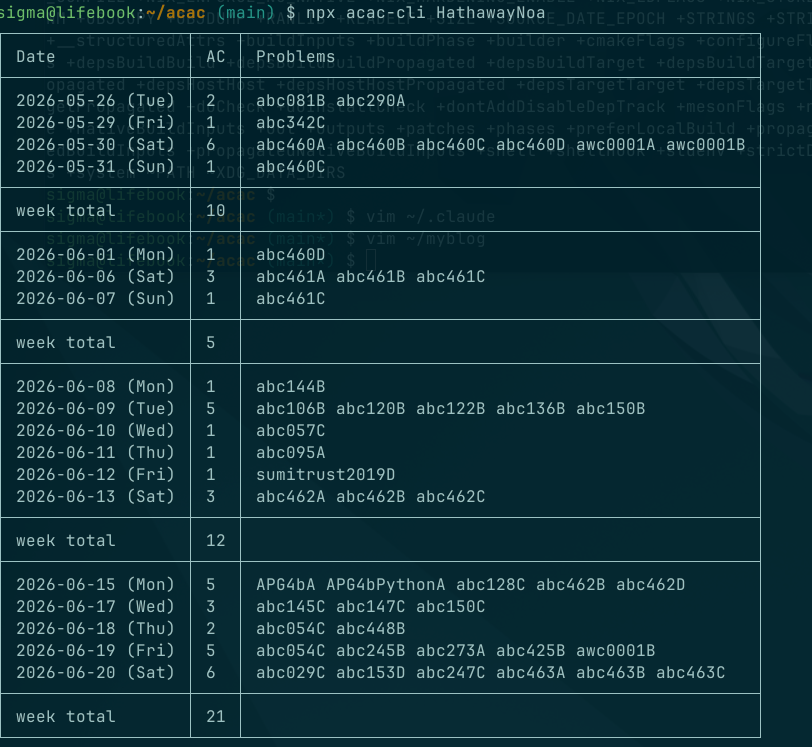The width and height of the screenshot is (812, 747).
Task: Click problem abc122B
Action: coord(451,409)
